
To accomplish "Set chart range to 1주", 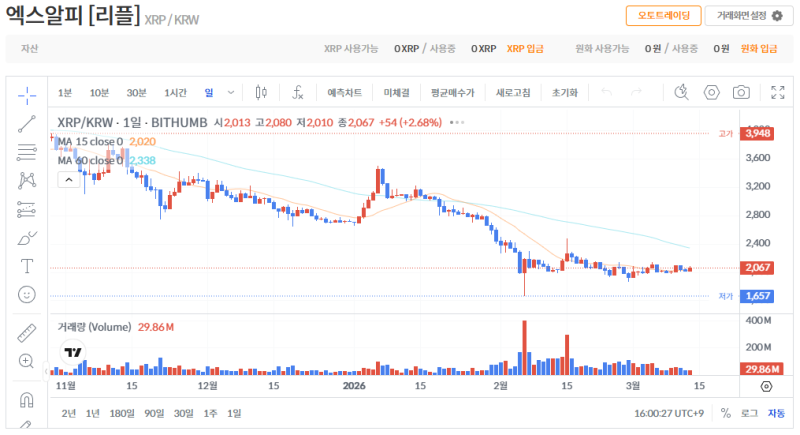I will 210,413.
